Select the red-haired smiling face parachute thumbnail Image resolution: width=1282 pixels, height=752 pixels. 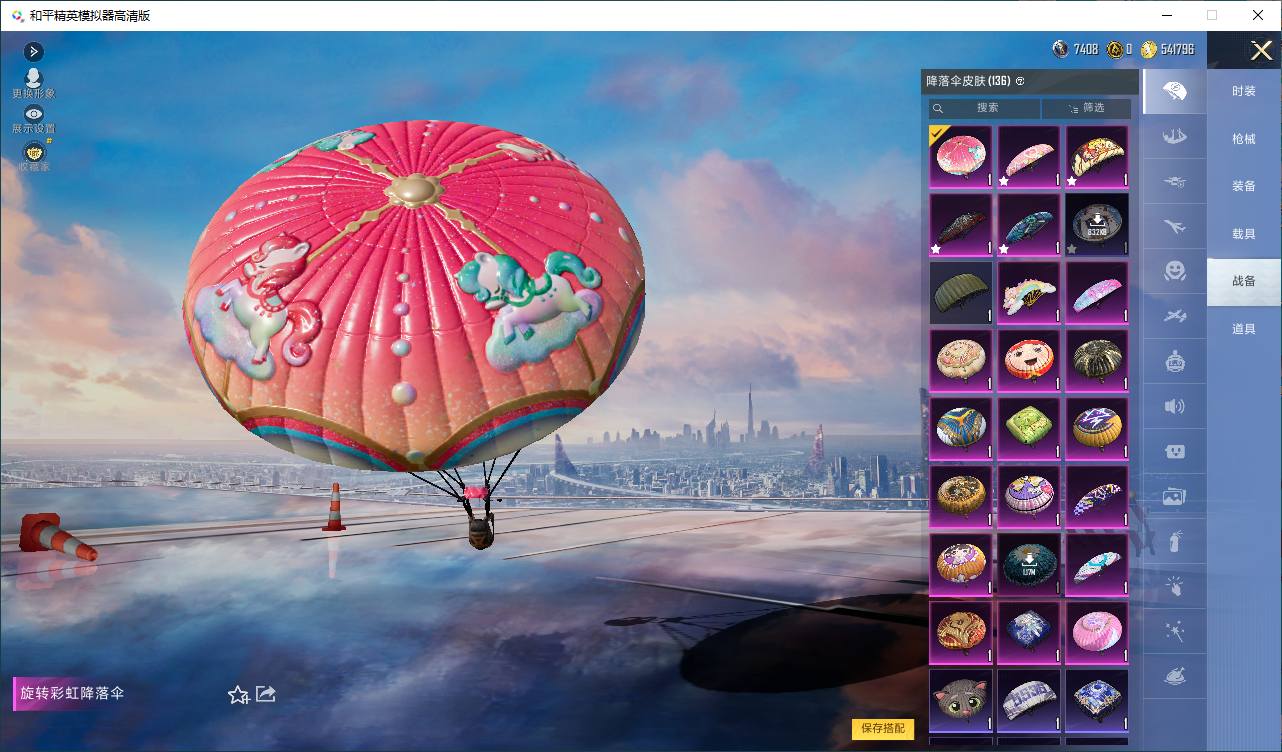click(1029, 361)
